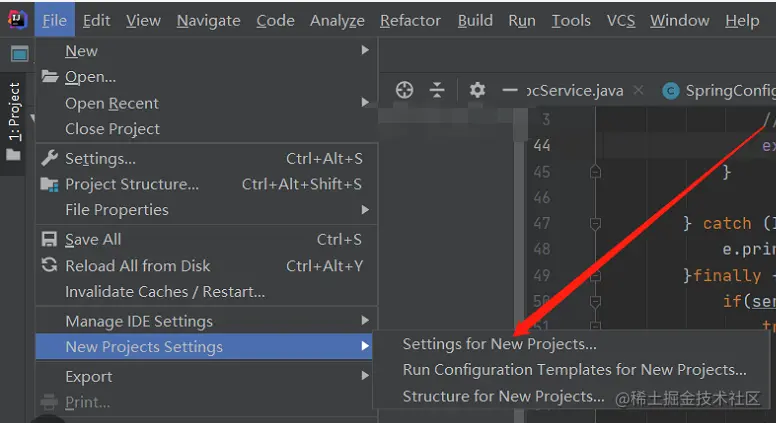Collapse code block at line 45 fold marker

(596, 172)
